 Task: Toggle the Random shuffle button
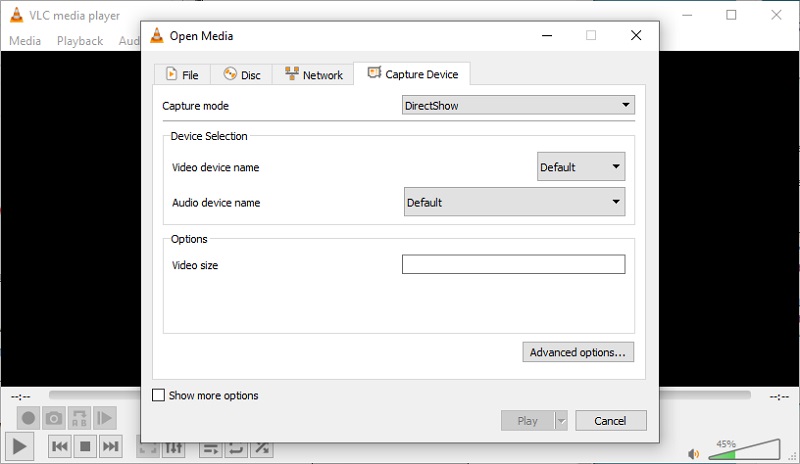(x=261, y=448)
